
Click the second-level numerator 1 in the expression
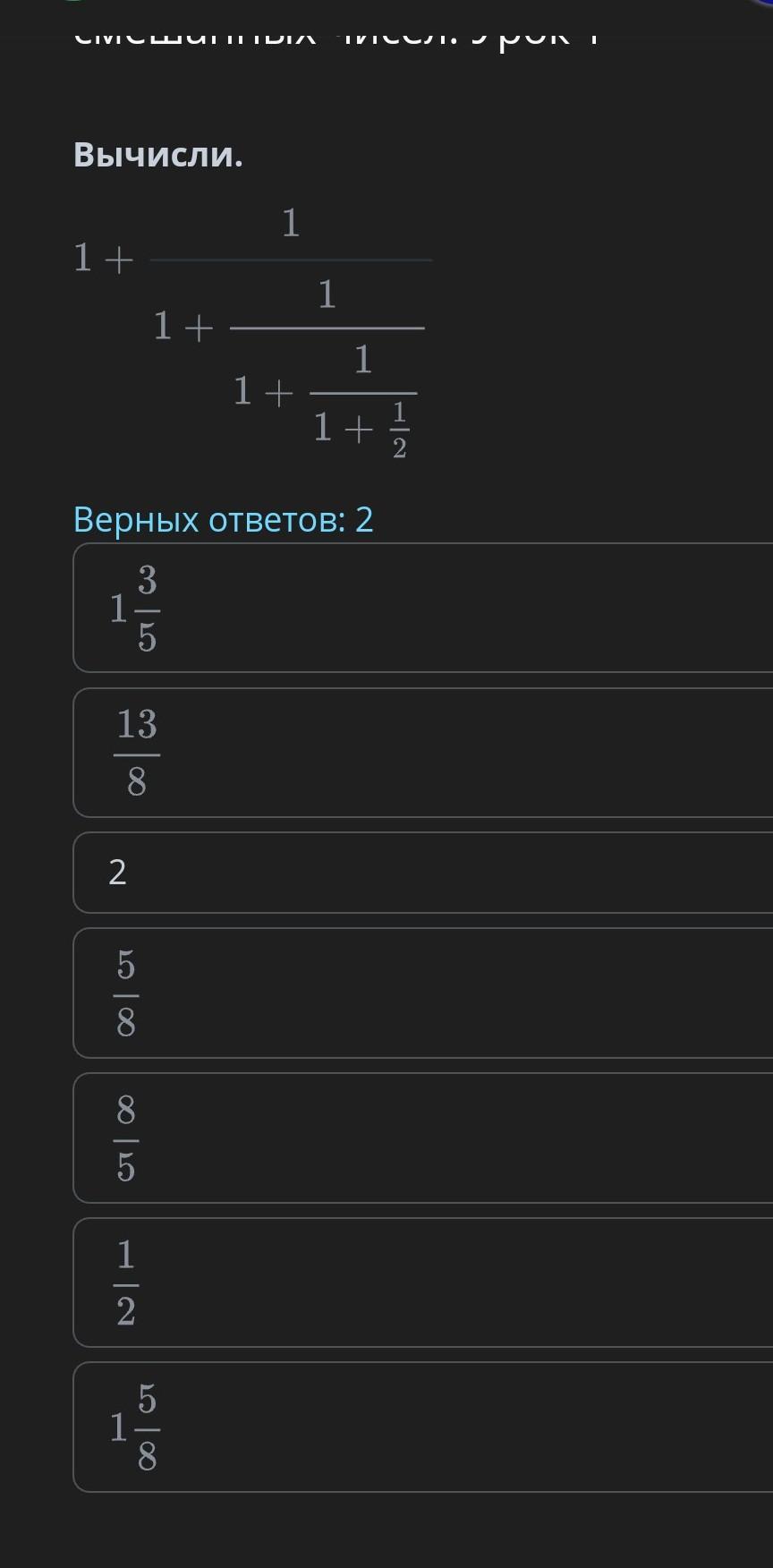pos(327,294)
